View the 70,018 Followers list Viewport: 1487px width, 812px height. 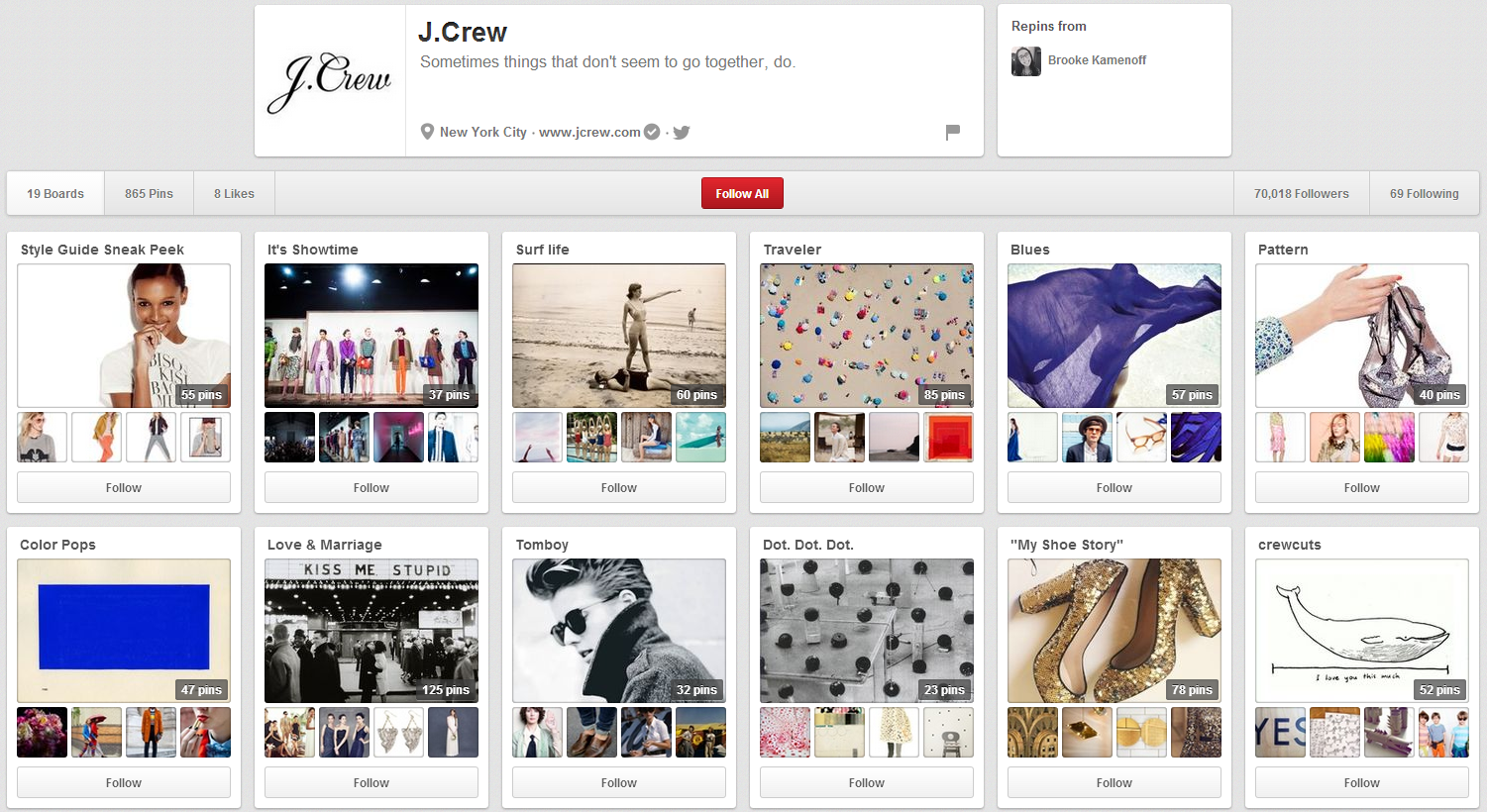click(x=1302, y=194)
